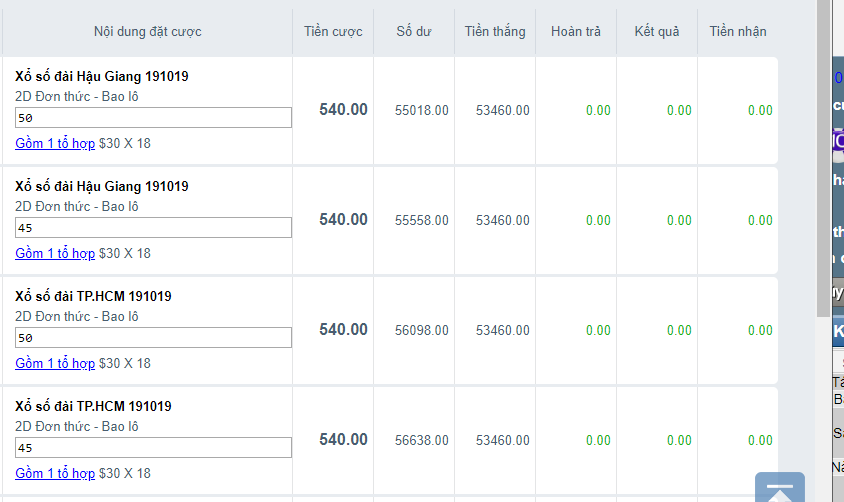Viewport: 844px width, 502px height.
Task: Click the page's vertical scrollbar
Action: (823, 150)
